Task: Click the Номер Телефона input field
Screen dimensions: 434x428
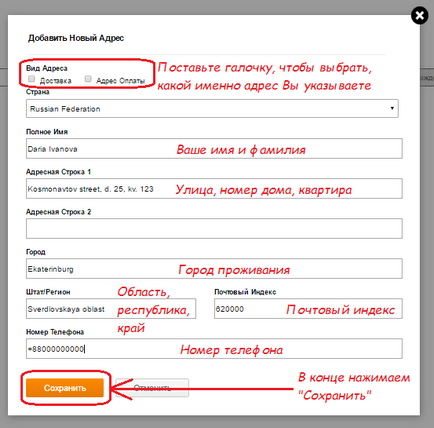Action: click(x=214, y=349)
